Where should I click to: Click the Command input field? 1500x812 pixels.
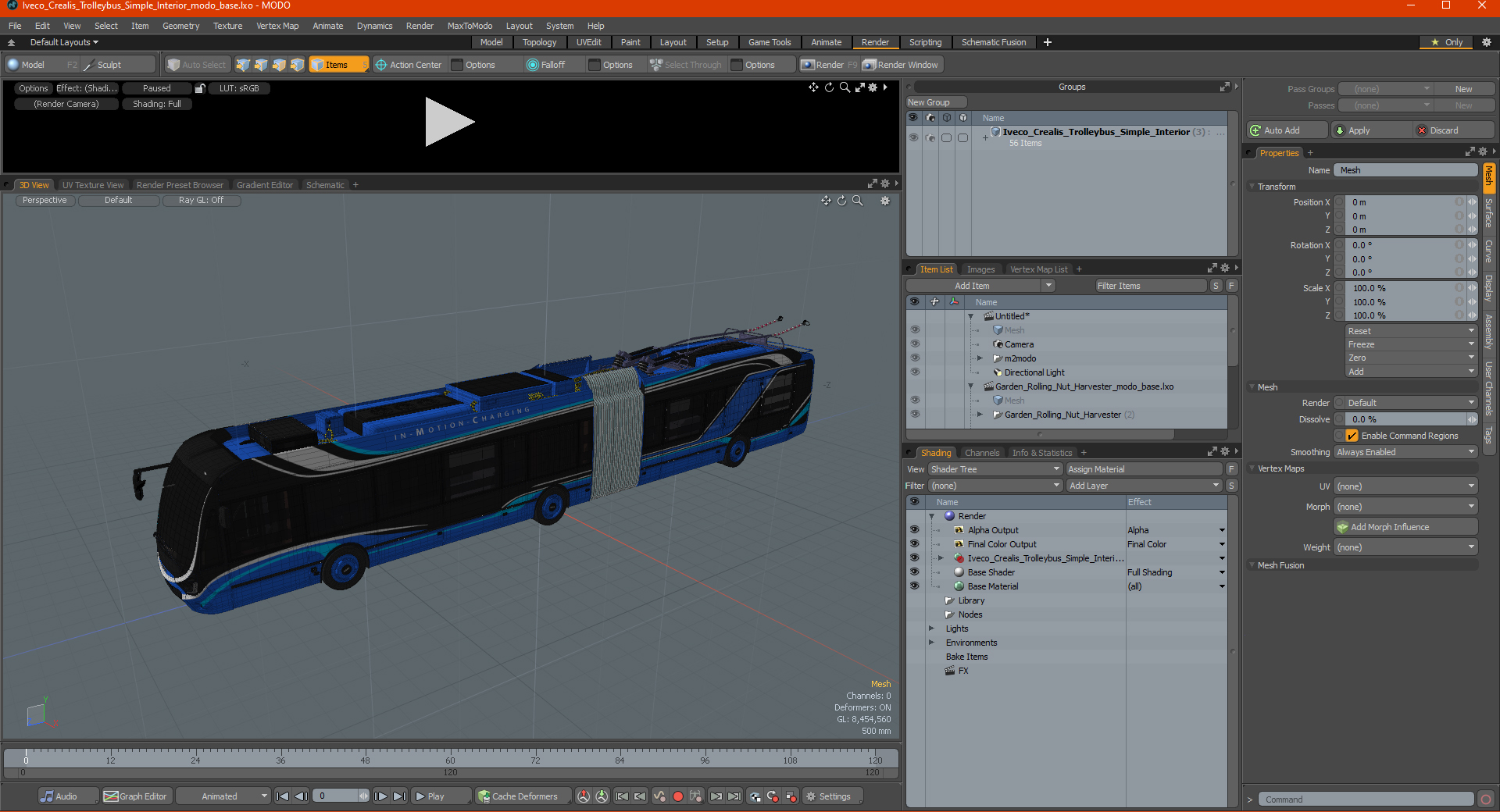click(x=1366, y=800)
